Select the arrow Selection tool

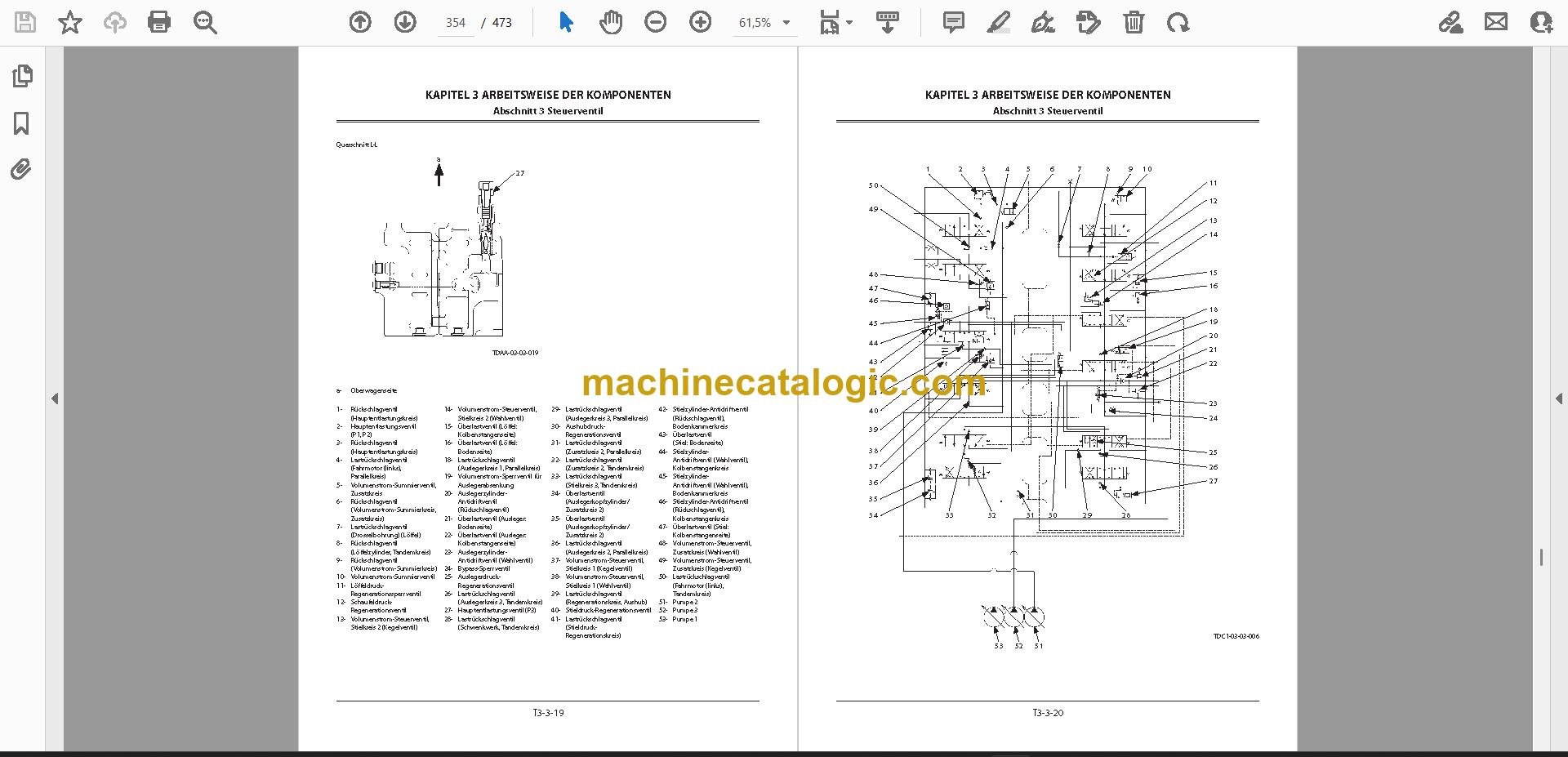pos(566,22)
